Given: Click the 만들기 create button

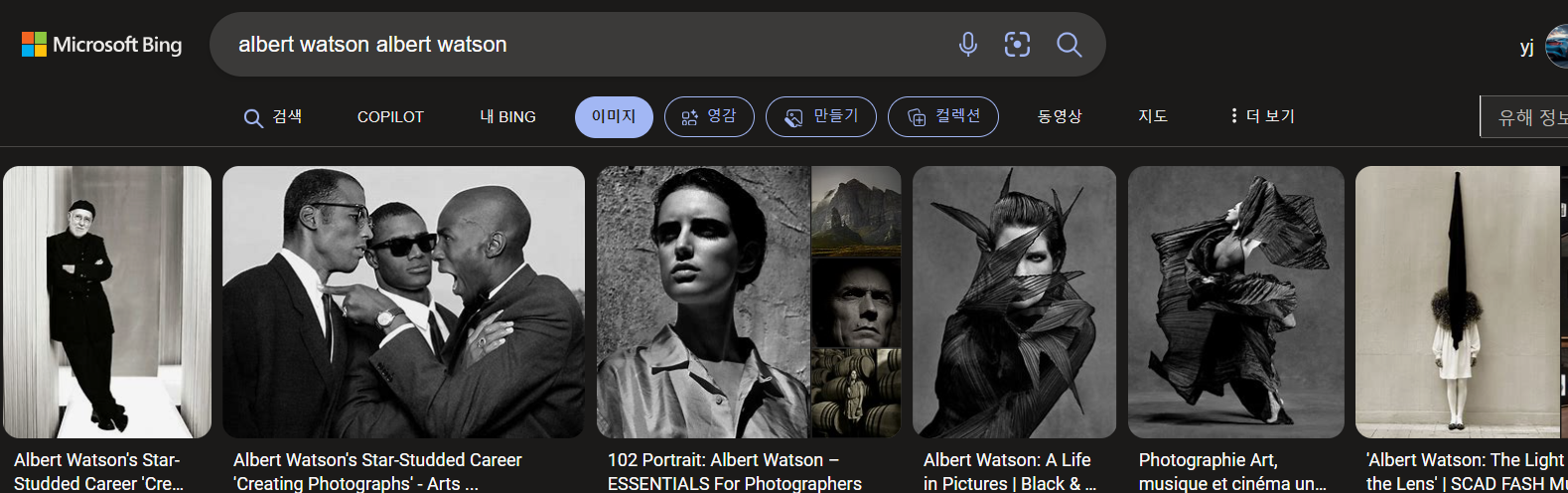Looking at the screenshot, I should 821,117.
